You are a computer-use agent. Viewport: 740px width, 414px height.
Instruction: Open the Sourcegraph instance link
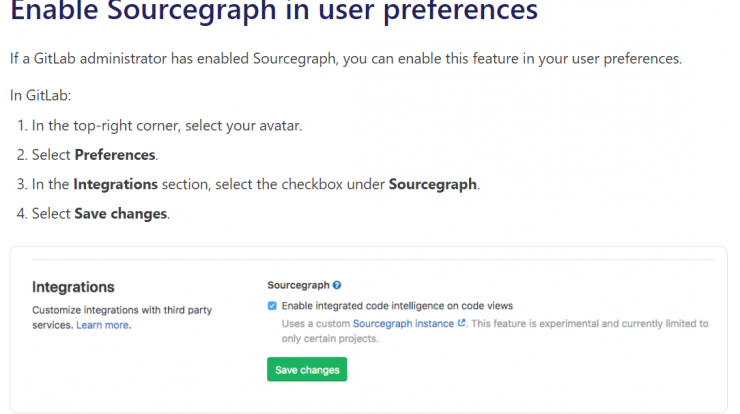[x=403, y=323]
